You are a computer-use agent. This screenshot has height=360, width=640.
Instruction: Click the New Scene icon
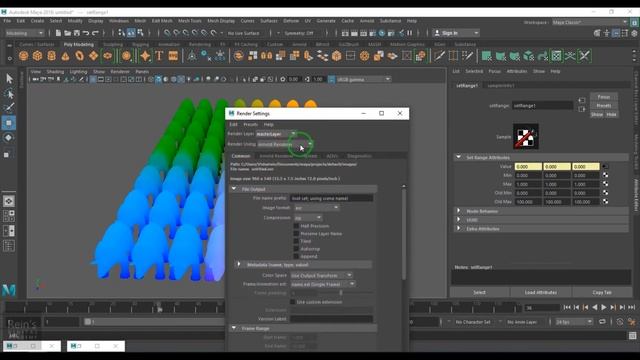pyautogui.click(x=58, y=33)
